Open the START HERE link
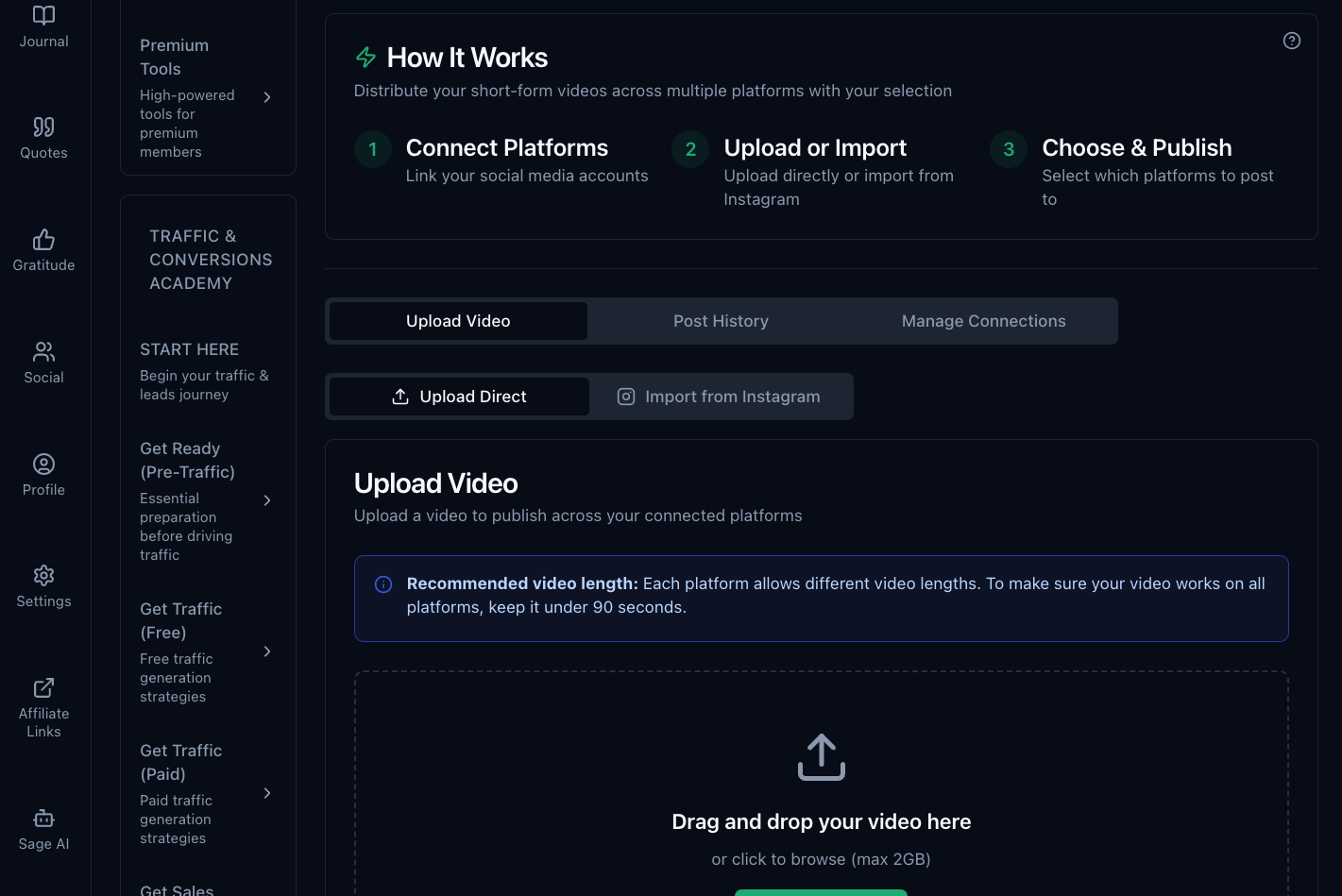The image size is (1342, 896). point(189,349)
